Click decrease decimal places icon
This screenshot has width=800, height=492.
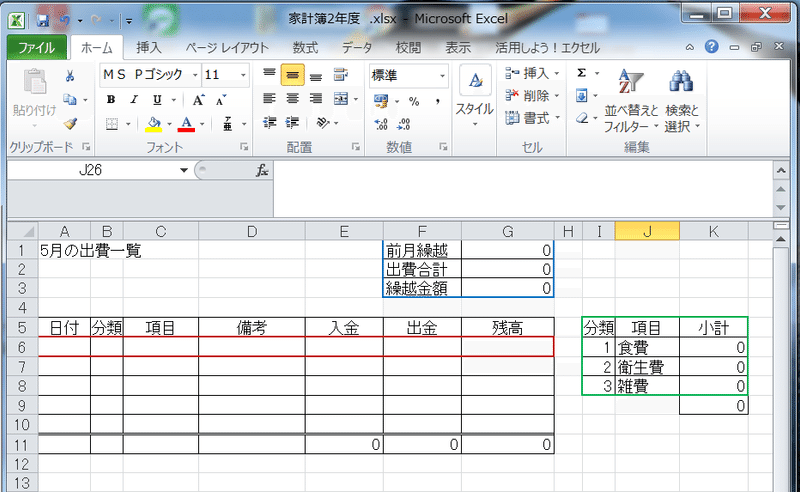(x=404, y=124)
